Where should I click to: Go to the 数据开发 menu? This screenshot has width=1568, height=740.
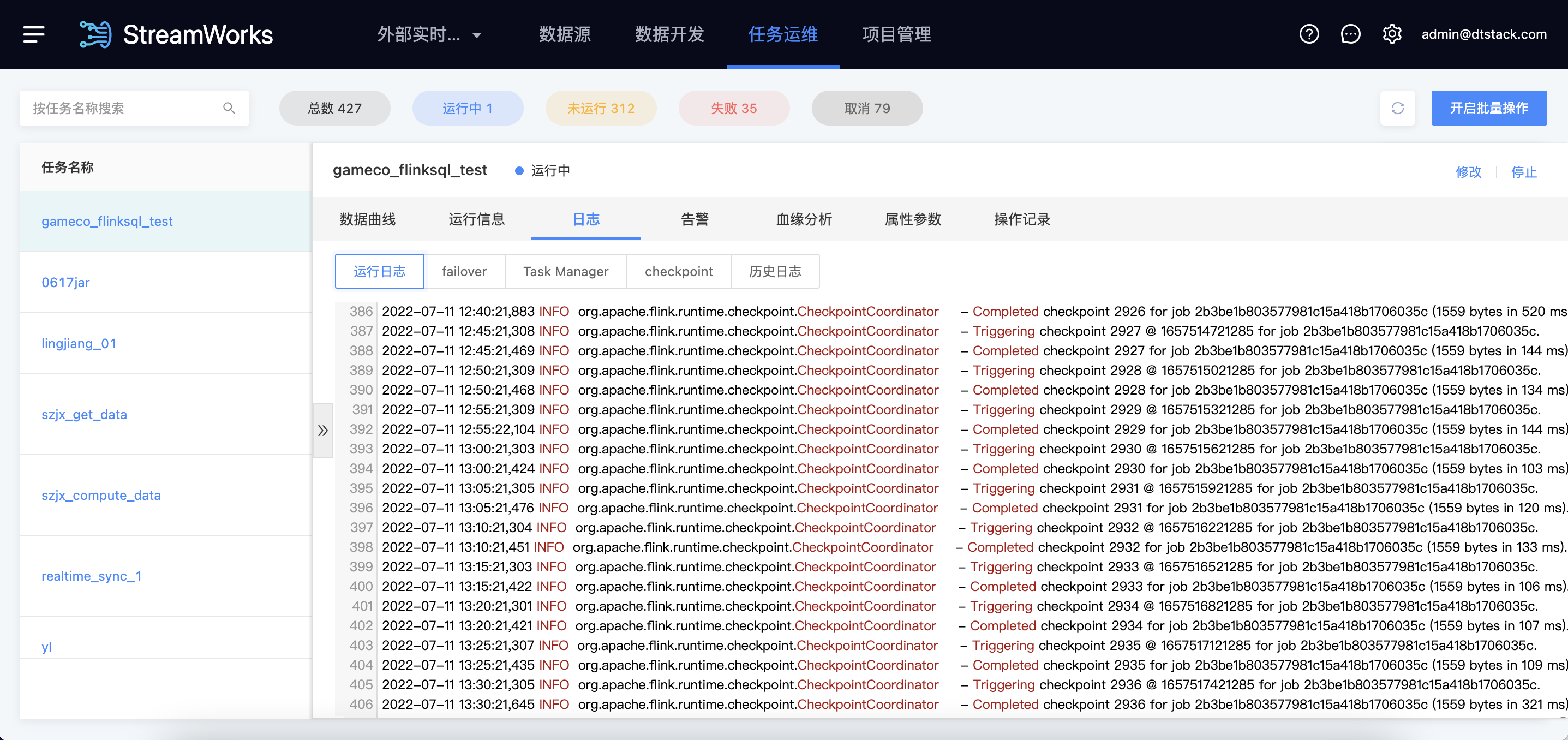669,35
